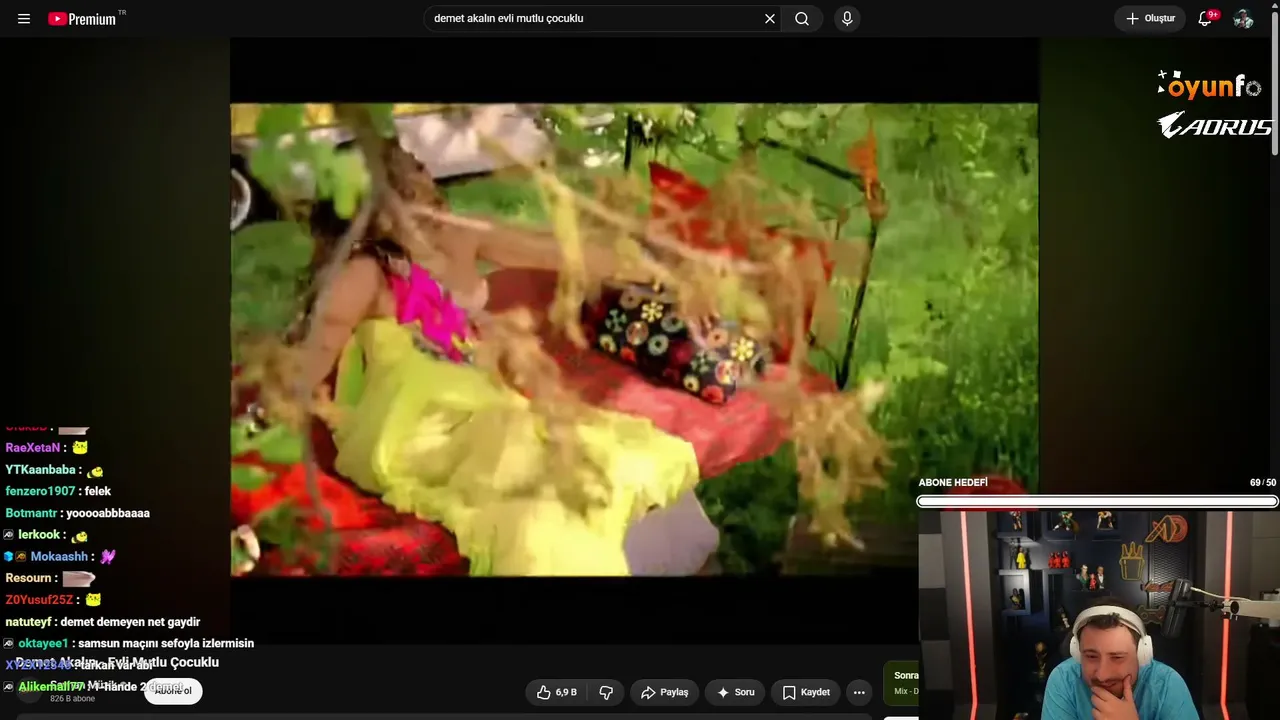Open the notifications bell

[x=1205, y=19]
